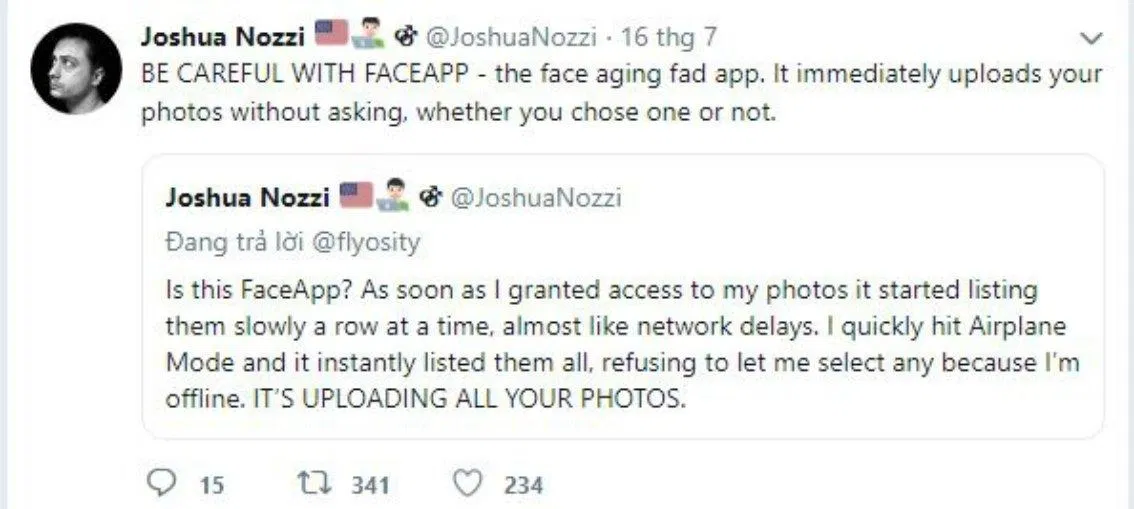
Task: Click the US flag emoji in quoted tweet
Action: tap(355, 195)
